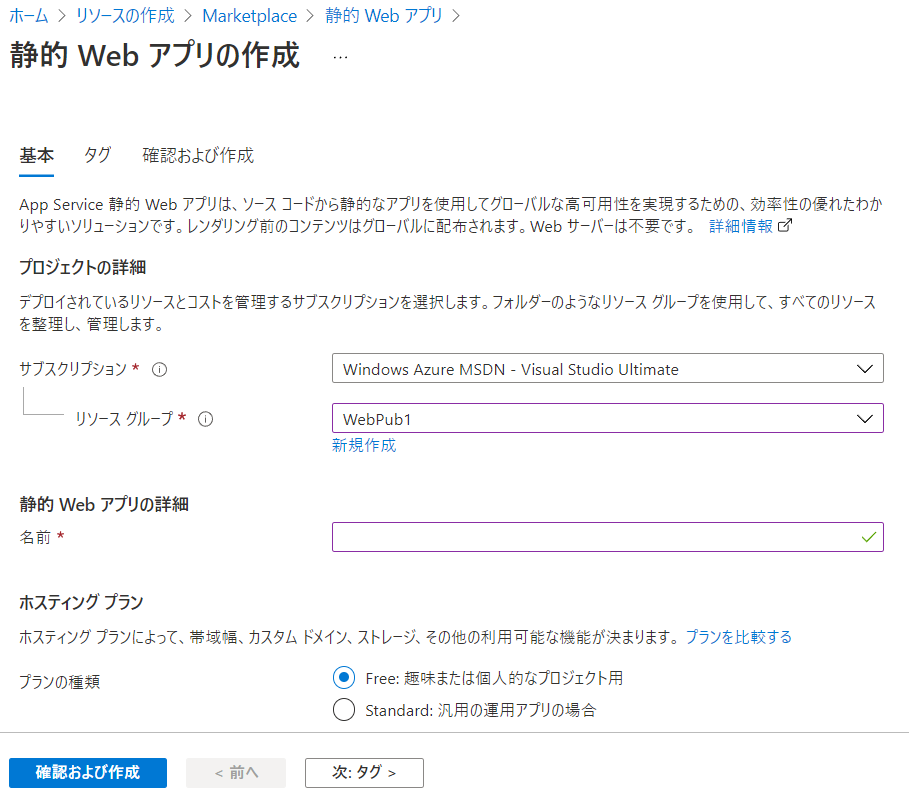Screen dimensions: 909x795
Task: Go to ホーム breadcrumb
Action: [x=28, y=16]
